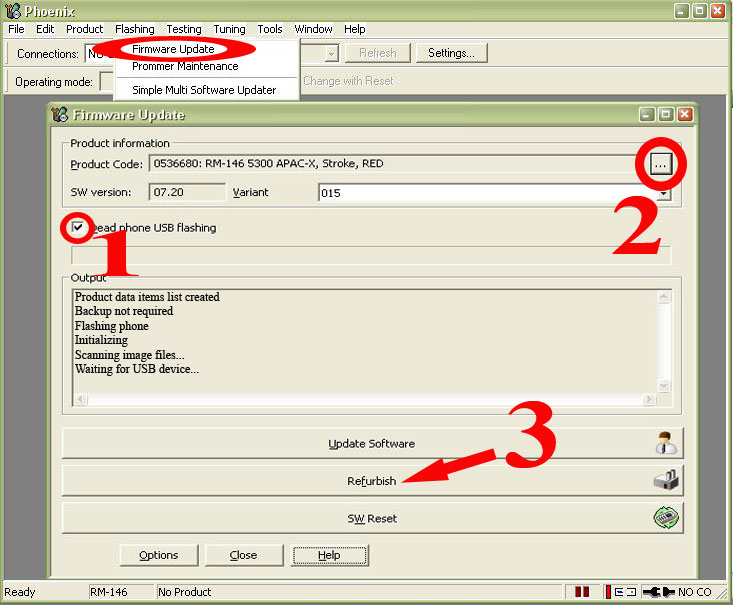Viewport: 733px width, 605px height.
Task: Click the NO CO connection status text
Action: (x=695, y=592)
